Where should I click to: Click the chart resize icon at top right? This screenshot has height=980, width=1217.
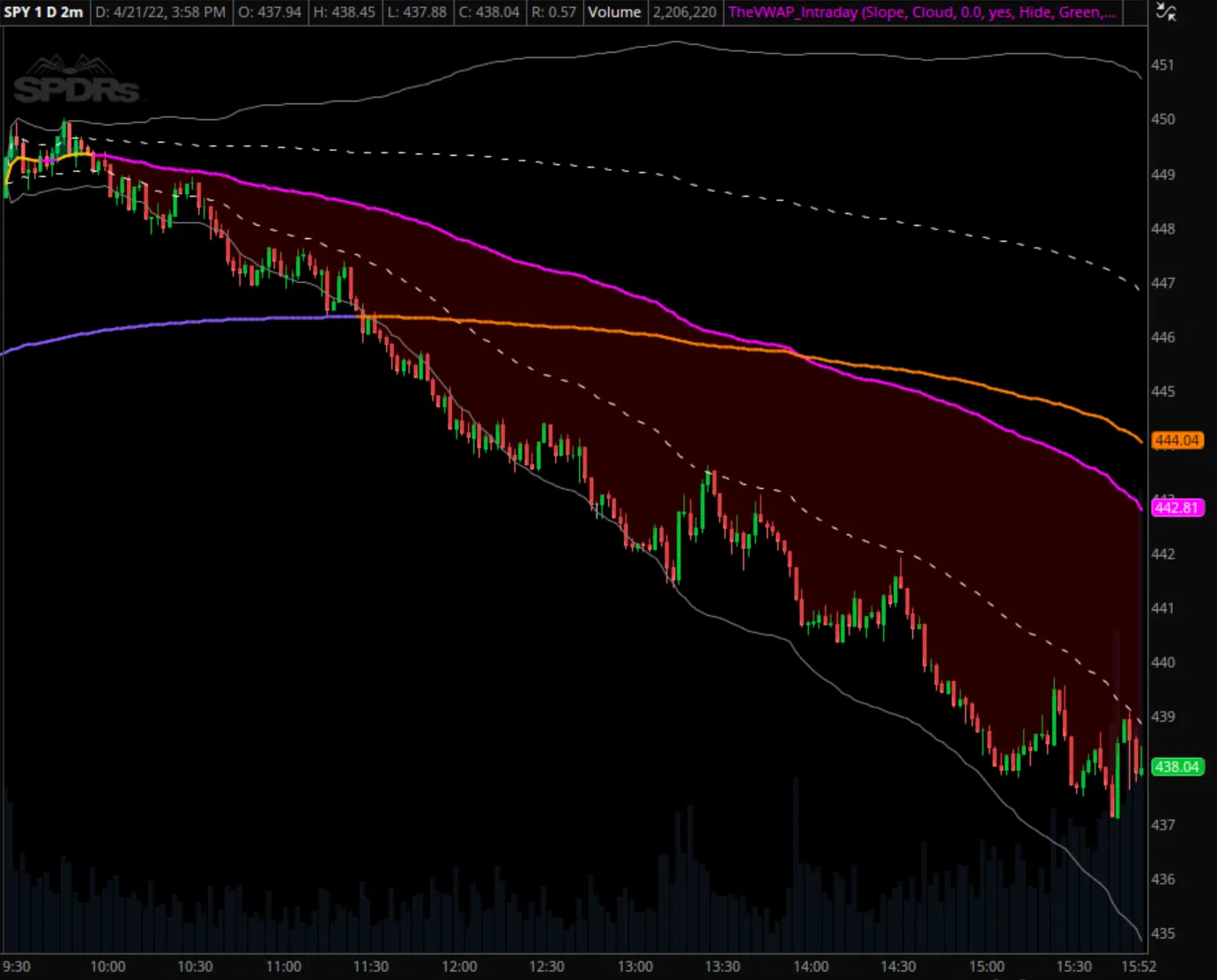tap(1166, 12)
